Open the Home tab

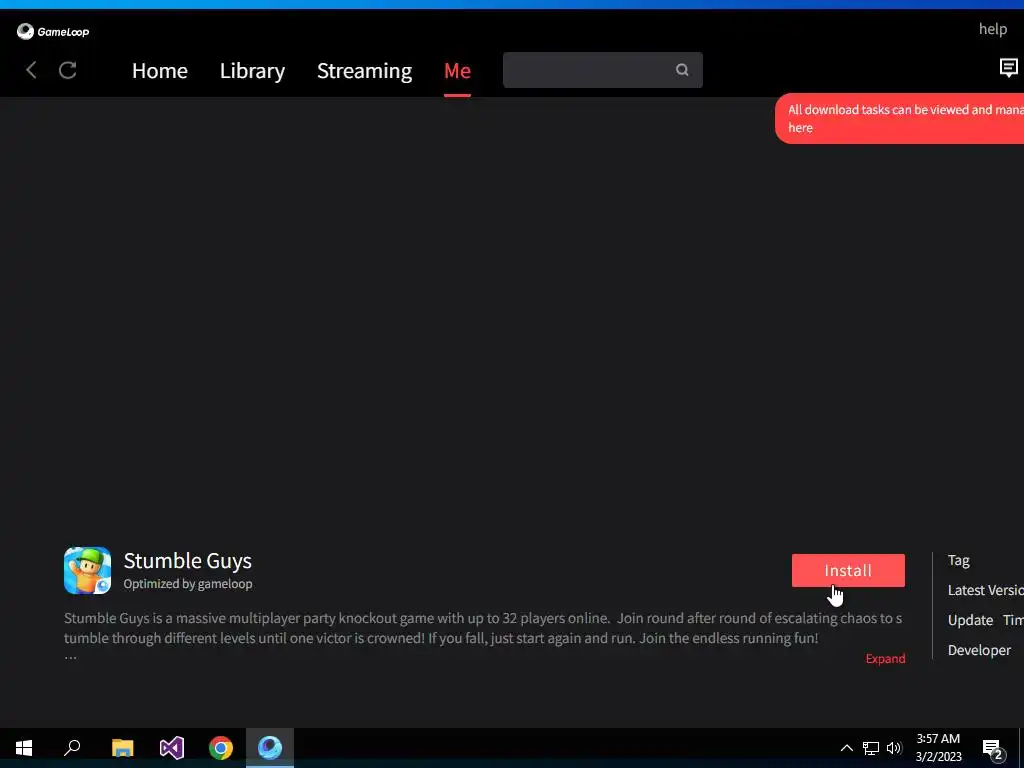click(160, 71)
